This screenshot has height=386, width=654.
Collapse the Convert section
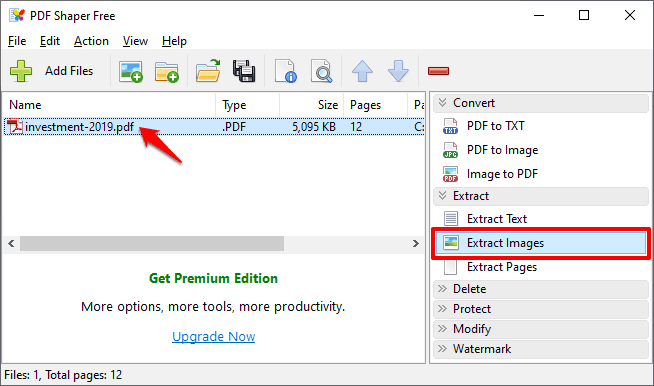[x=541, y=103]
